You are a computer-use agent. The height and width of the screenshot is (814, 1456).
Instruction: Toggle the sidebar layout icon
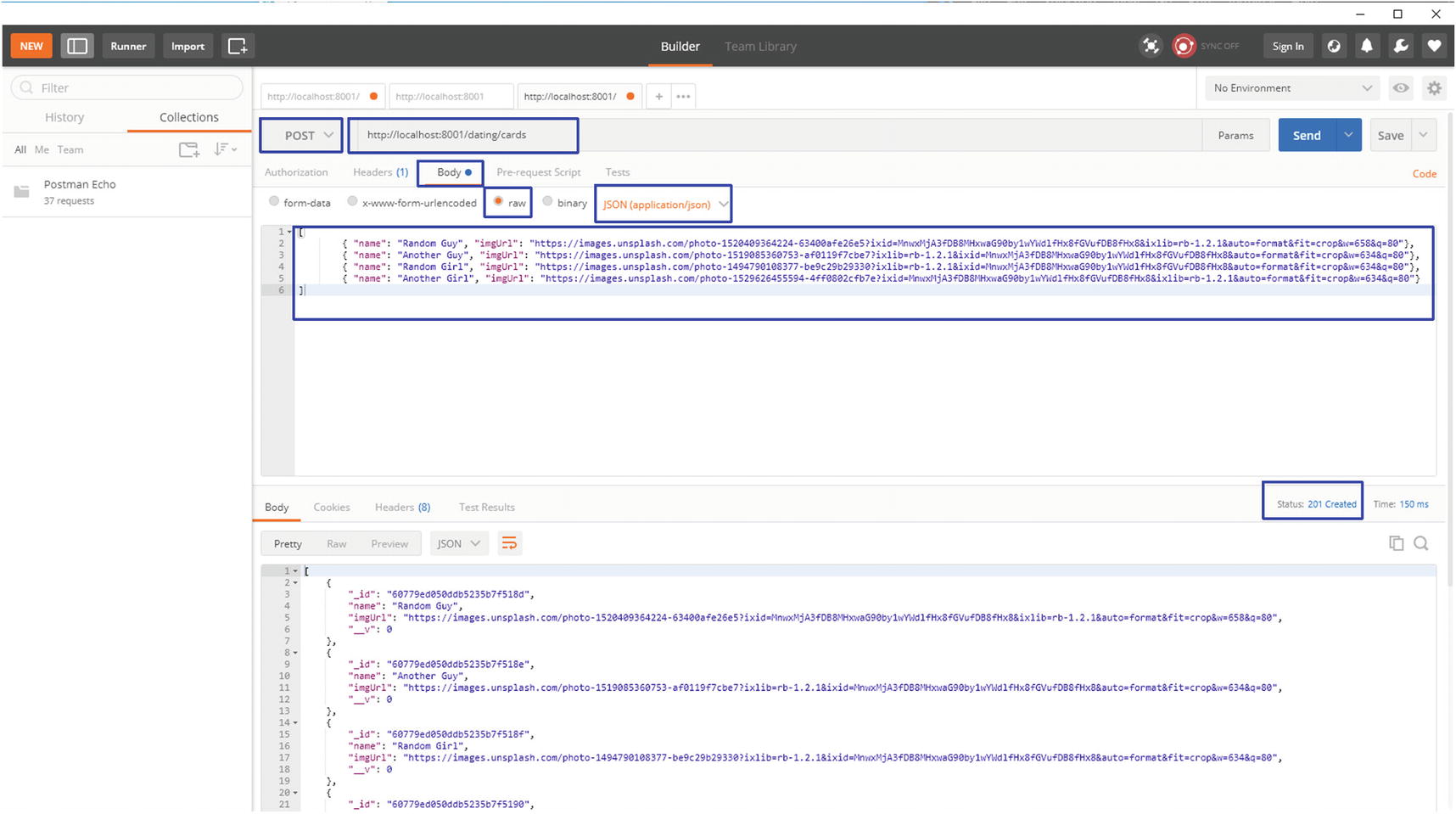76,46
